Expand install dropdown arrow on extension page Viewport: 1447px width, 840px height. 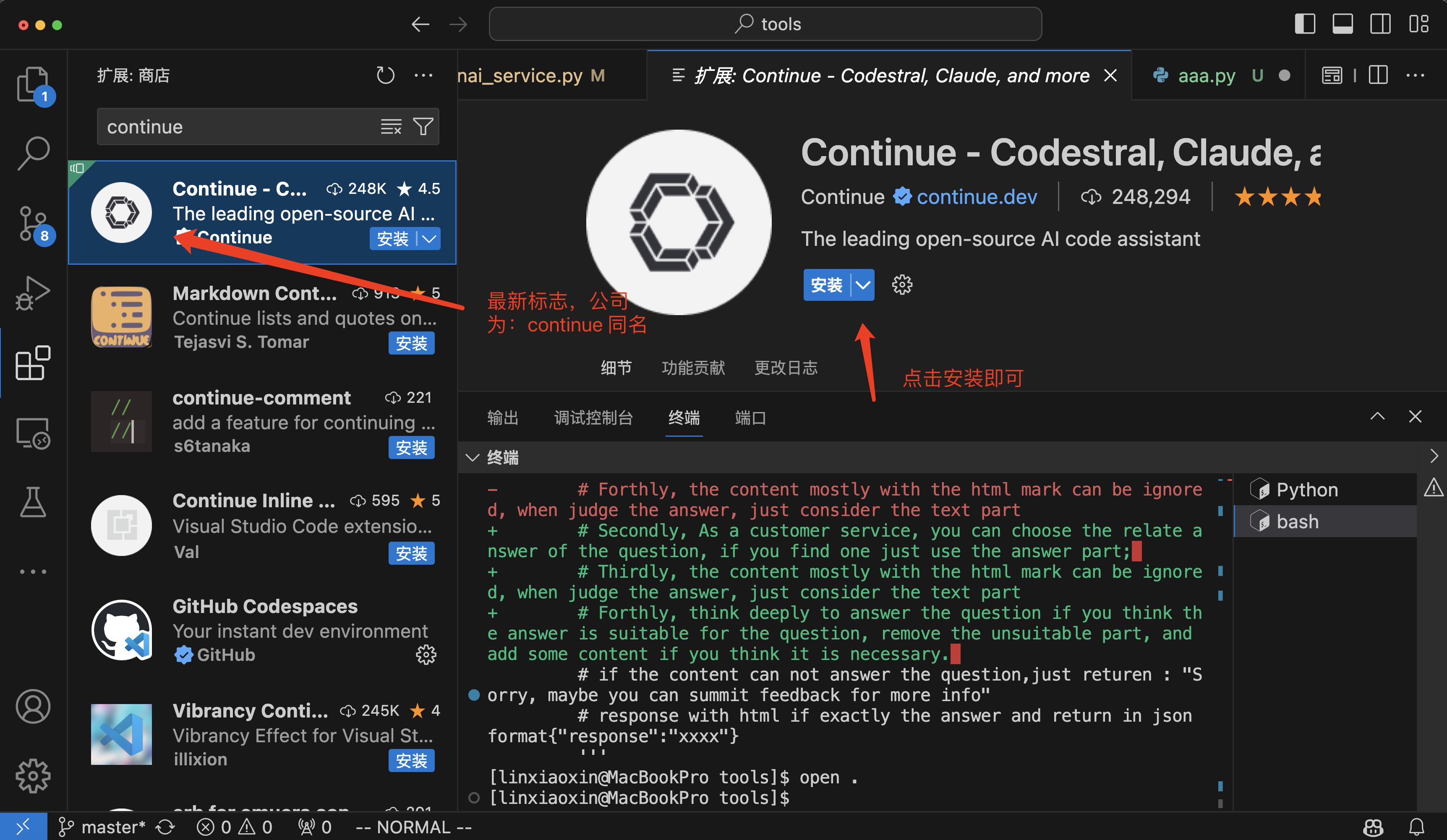coord(862,285)
